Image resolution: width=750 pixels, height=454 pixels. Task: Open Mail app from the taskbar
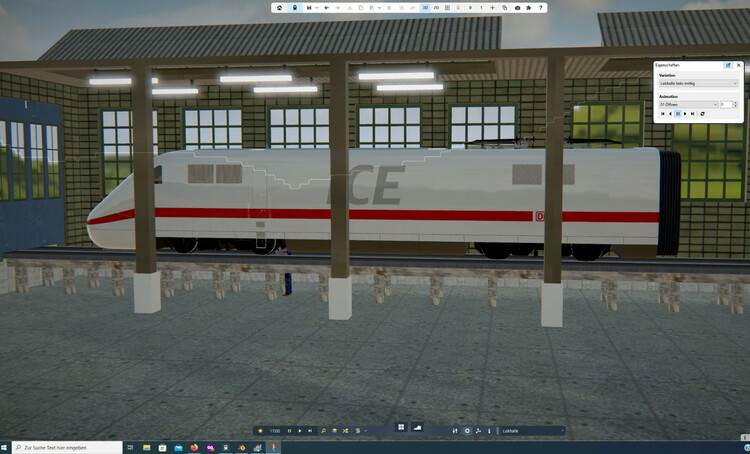[178, 448]
